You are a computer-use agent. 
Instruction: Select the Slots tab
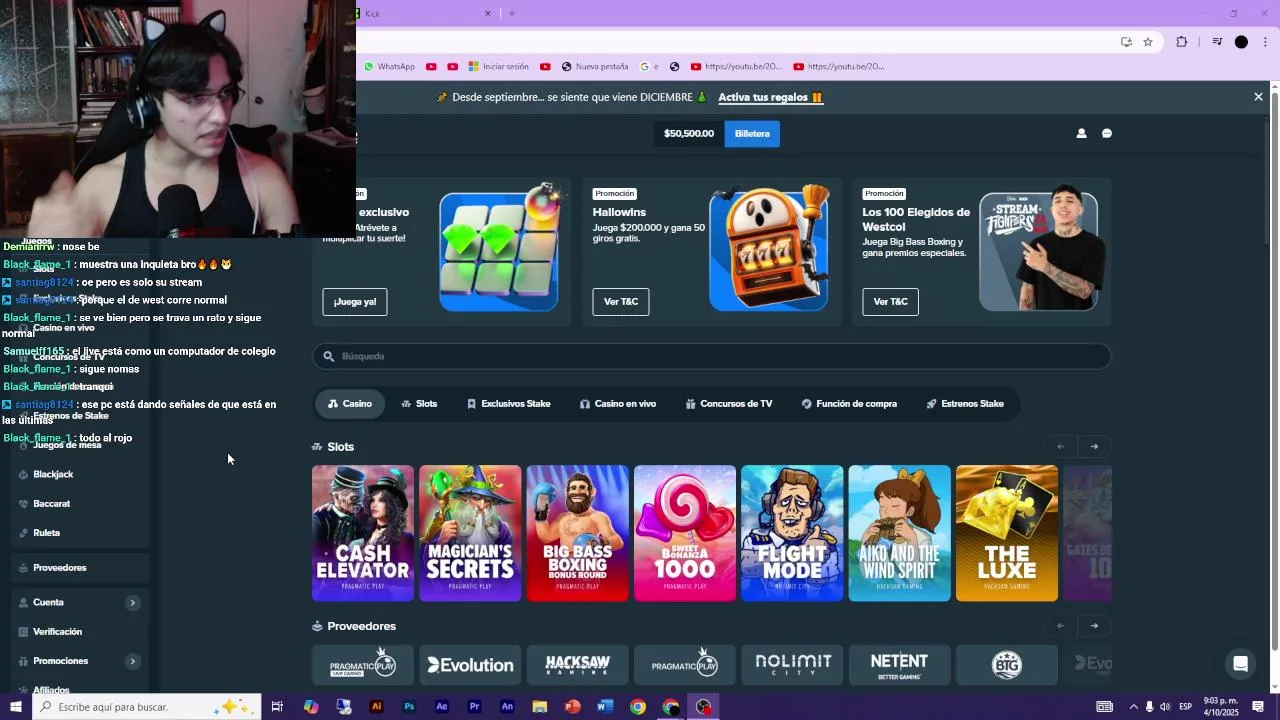419,404
